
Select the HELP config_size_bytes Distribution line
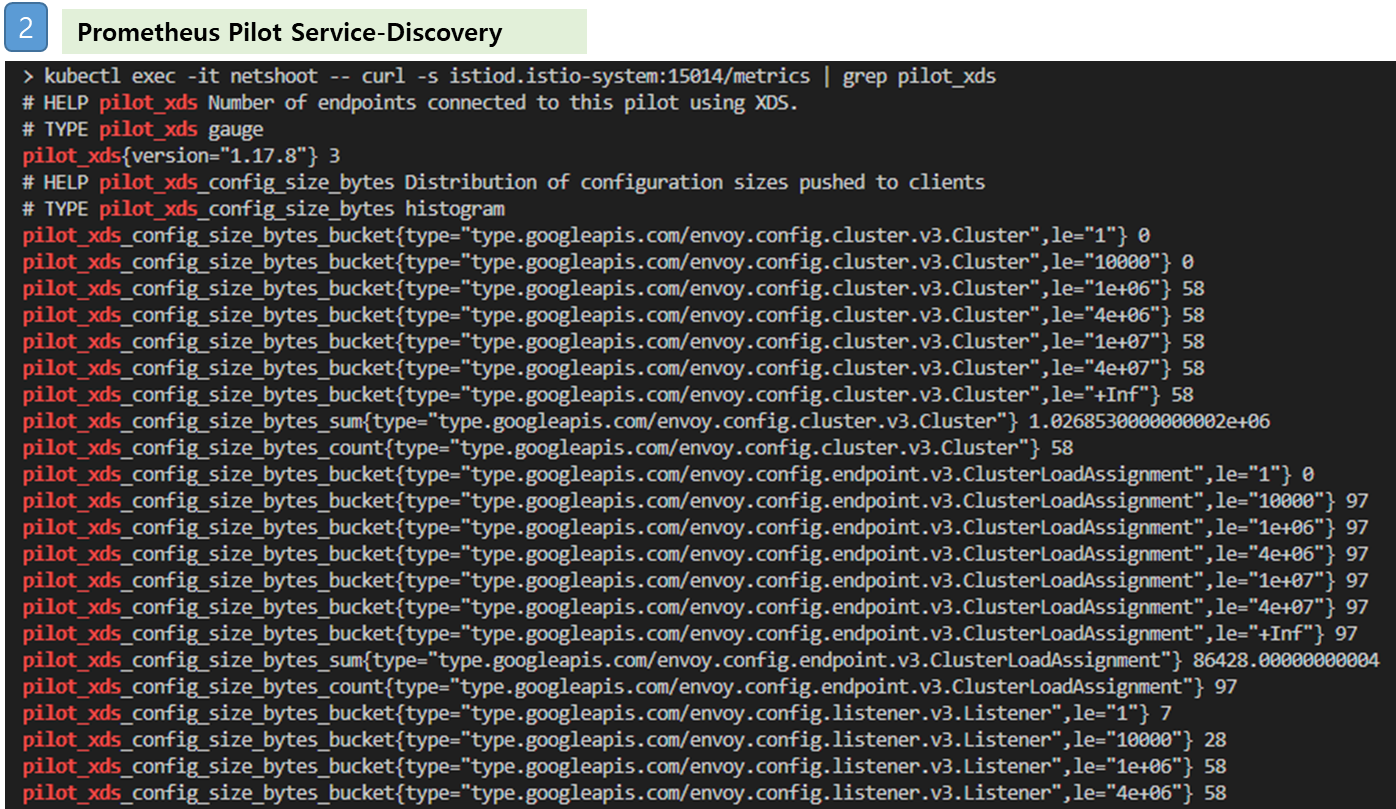point(504,182)
